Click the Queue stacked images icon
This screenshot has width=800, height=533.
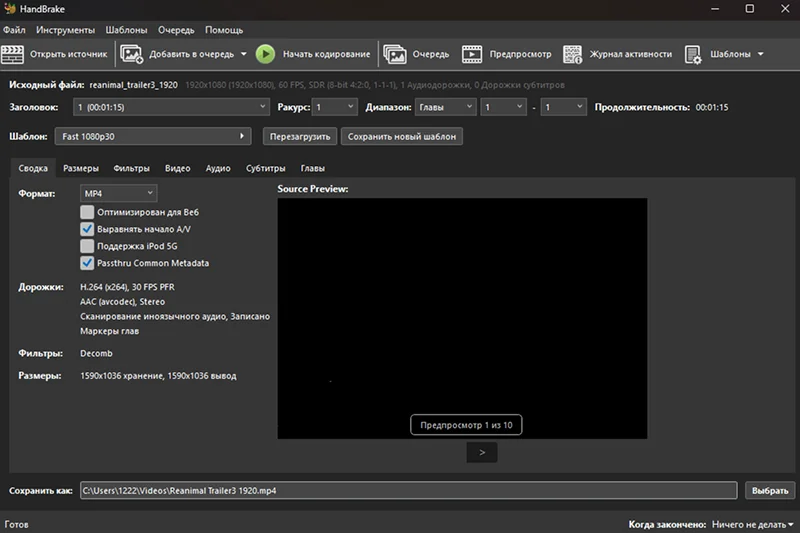point(395,54)
